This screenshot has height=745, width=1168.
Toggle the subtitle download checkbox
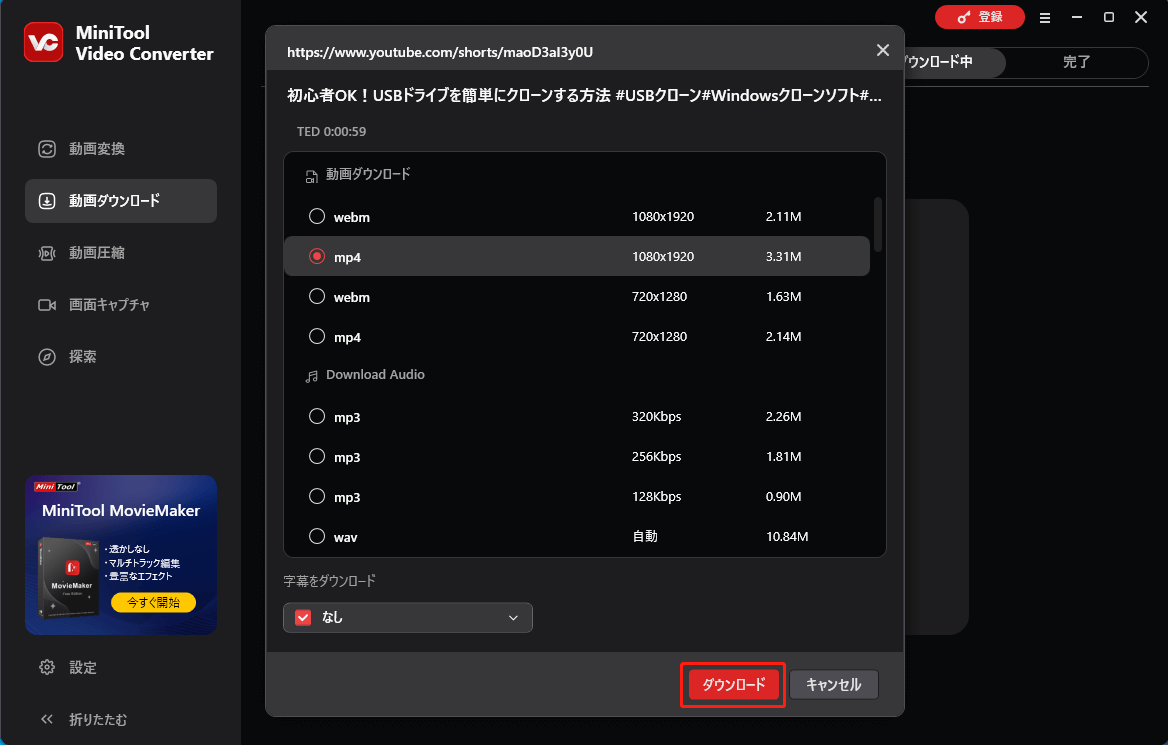click(303, 618)
